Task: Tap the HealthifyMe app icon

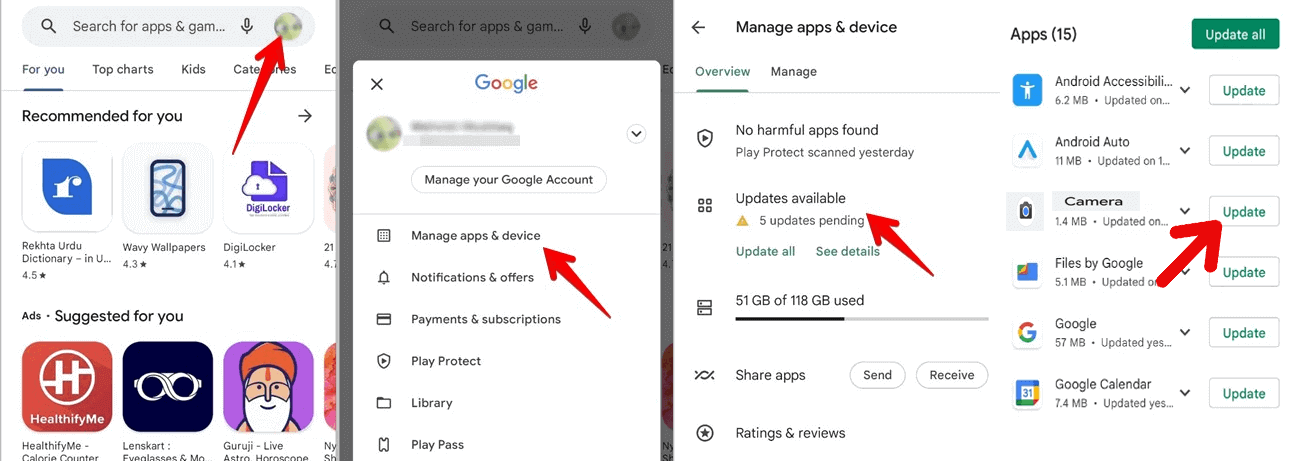Action: pyautogui.click(x=67, y=386)
